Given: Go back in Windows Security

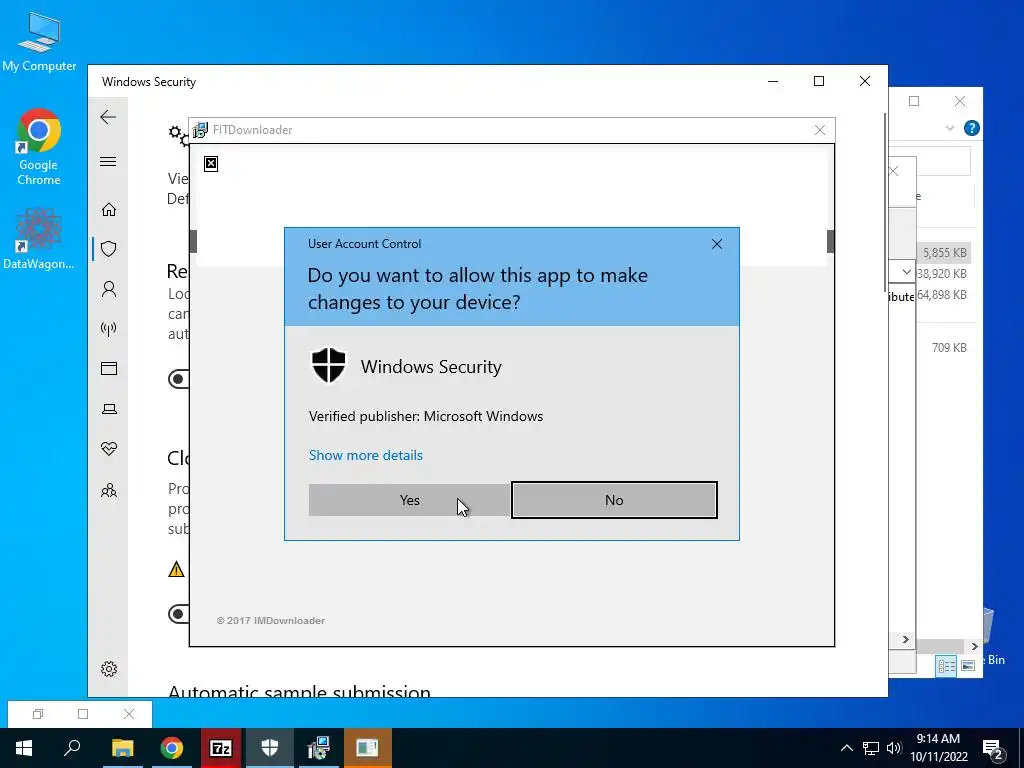Looking at the screenshot, I should pos(108,117).
